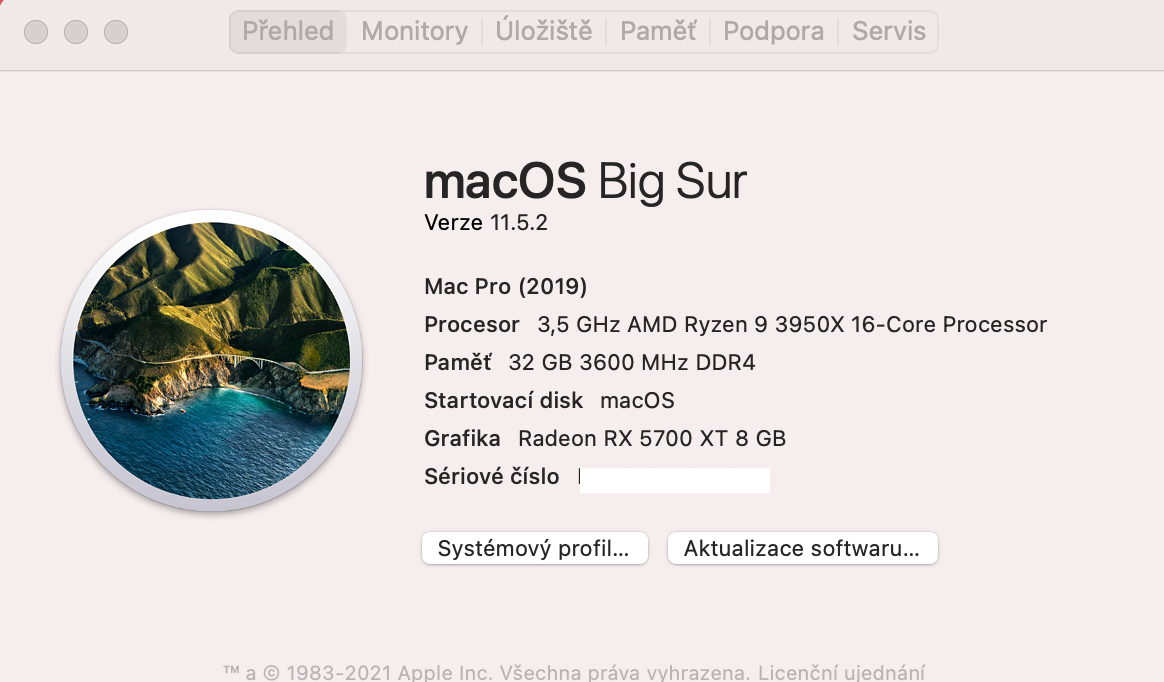The width and height of the screenshot is (1164, 682).
Task: Click the macOS Big Sur title
Action: point(585,183)
